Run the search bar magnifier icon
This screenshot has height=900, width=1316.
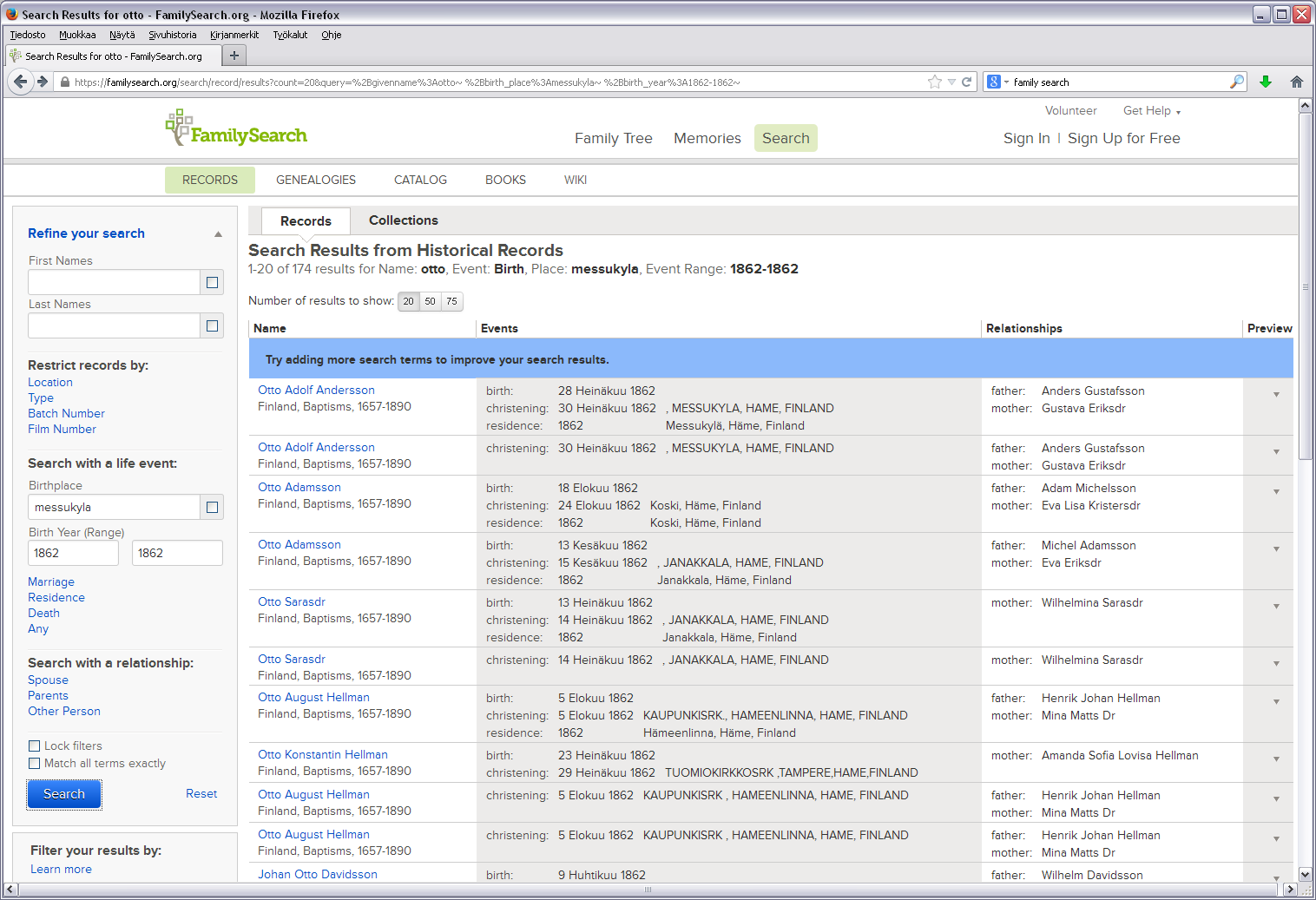1237,82
